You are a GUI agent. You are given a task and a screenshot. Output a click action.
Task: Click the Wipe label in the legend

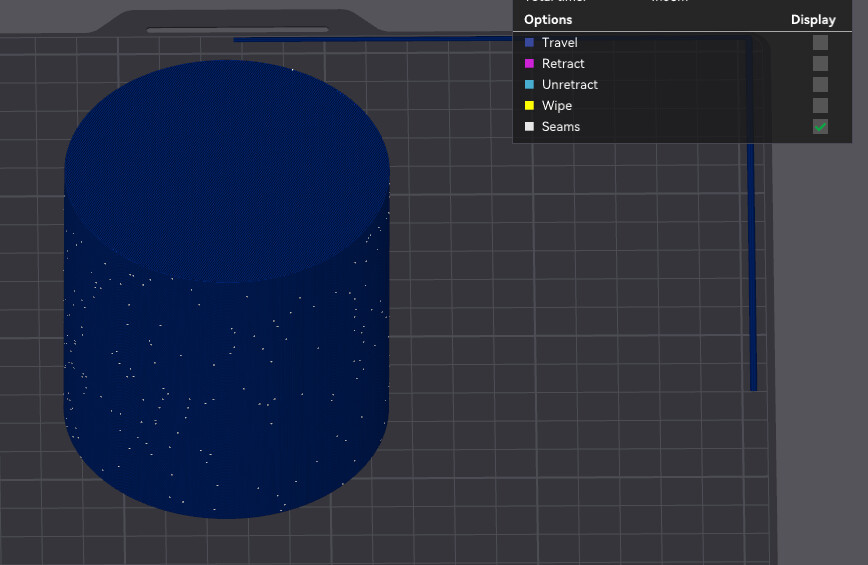557,106
